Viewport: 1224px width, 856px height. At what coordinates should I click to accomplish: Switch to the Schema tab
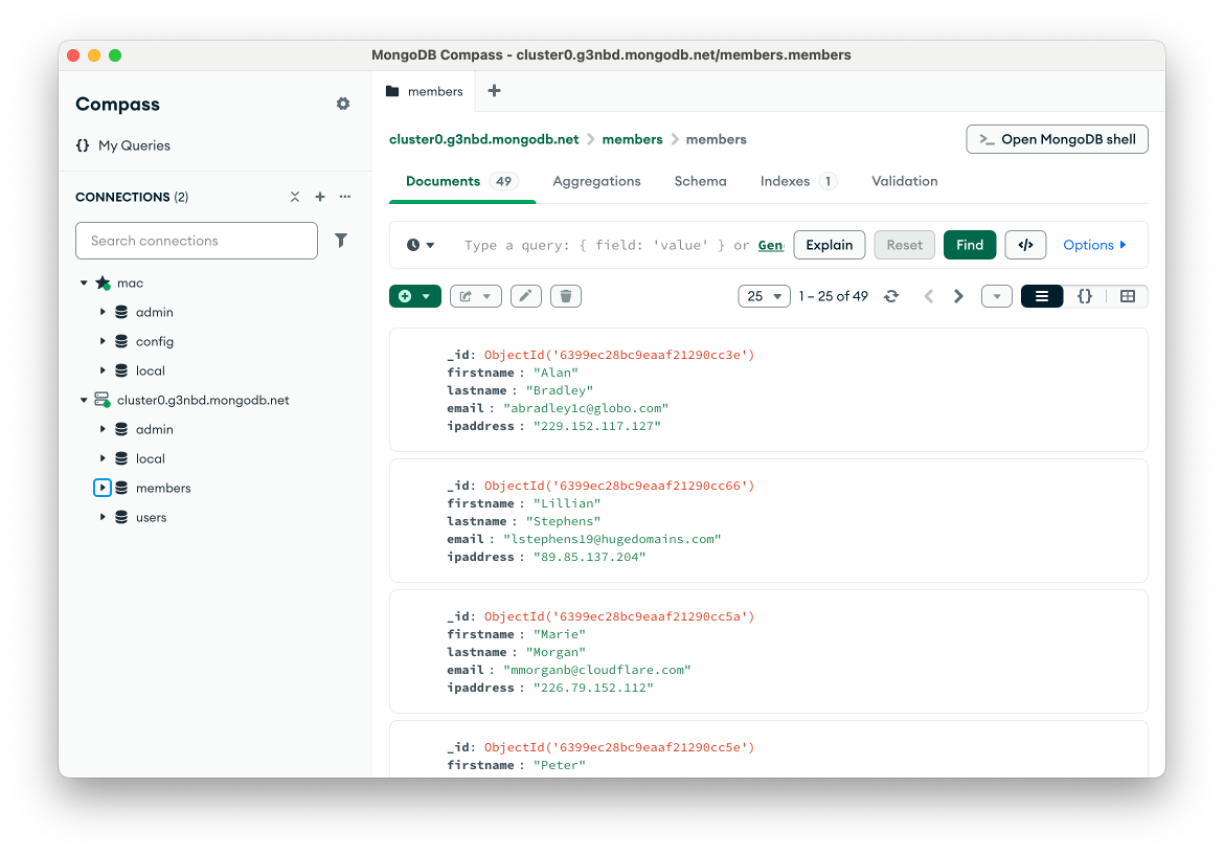click(700, 181)
